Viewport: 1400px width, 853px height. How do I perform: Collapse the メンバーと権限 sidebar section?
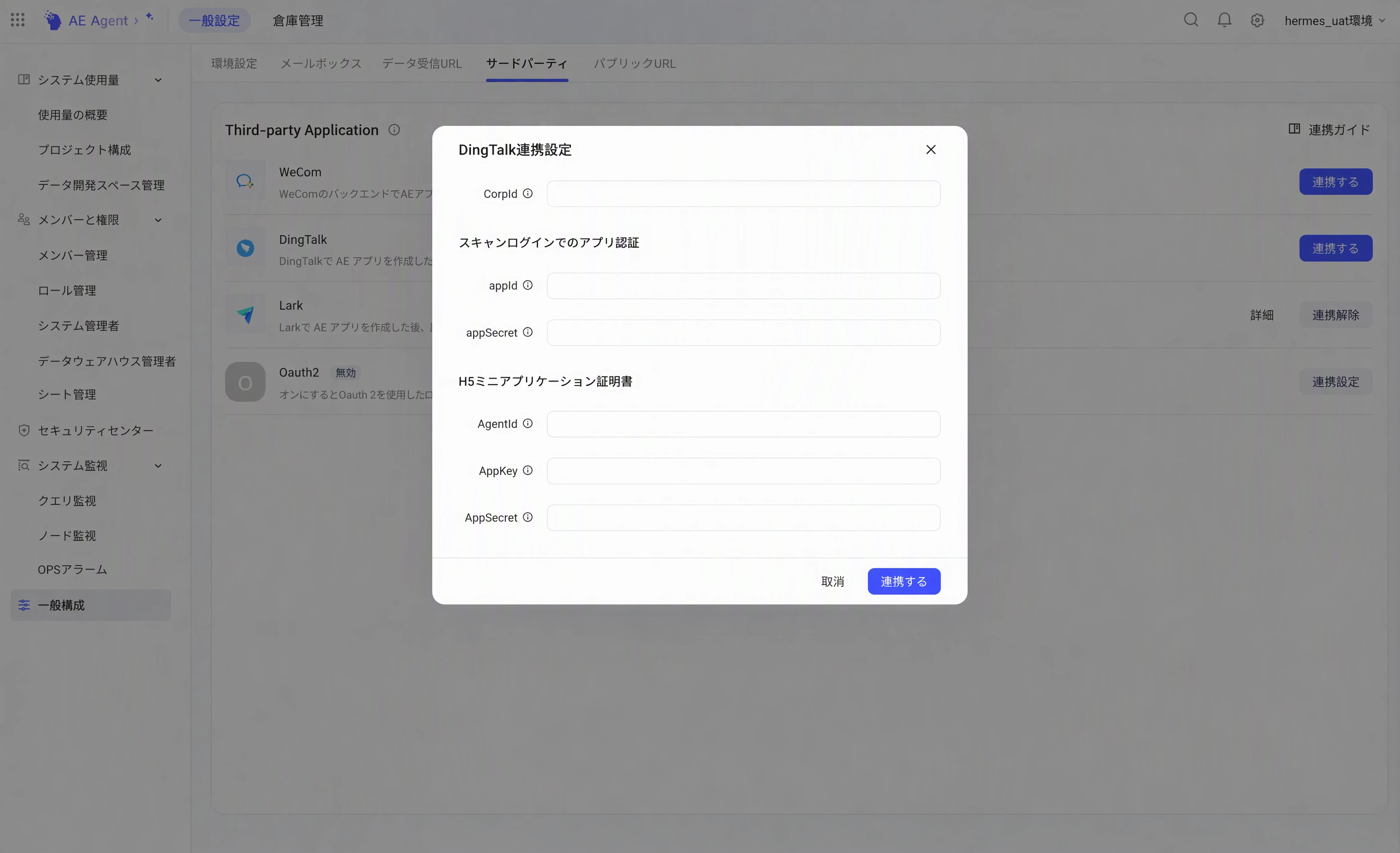159,220
